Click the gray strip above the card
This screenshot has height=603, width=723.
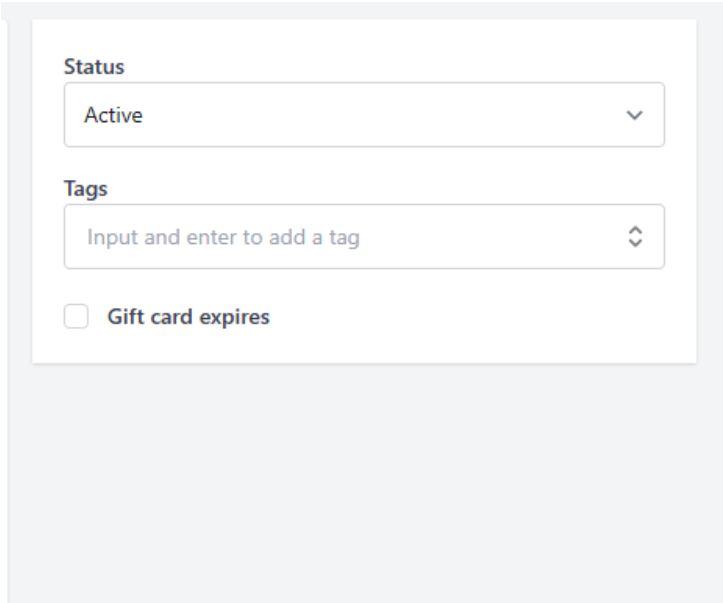click(364, 9)
